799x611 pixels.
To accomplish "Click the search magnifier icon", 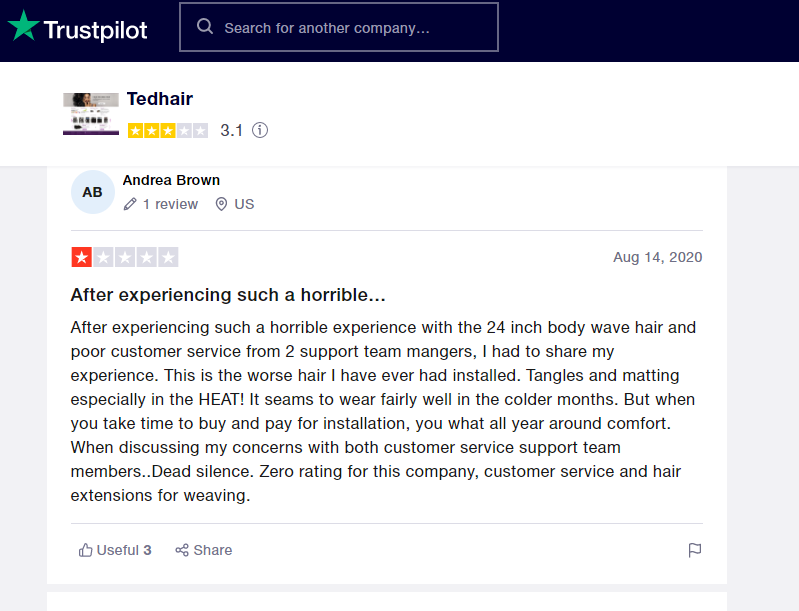I will [205, 27].
